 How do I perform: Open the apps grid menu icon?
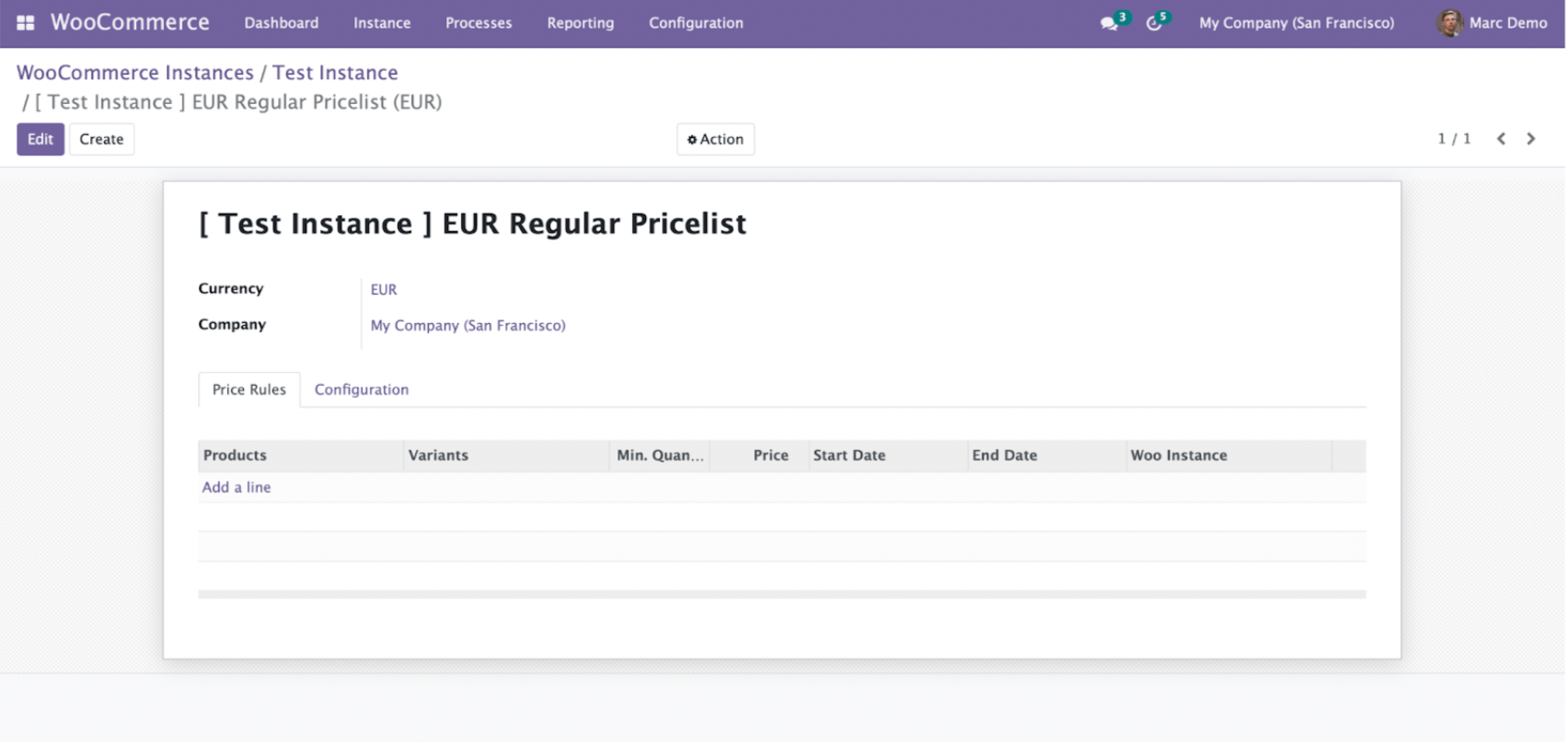[25, 23]
